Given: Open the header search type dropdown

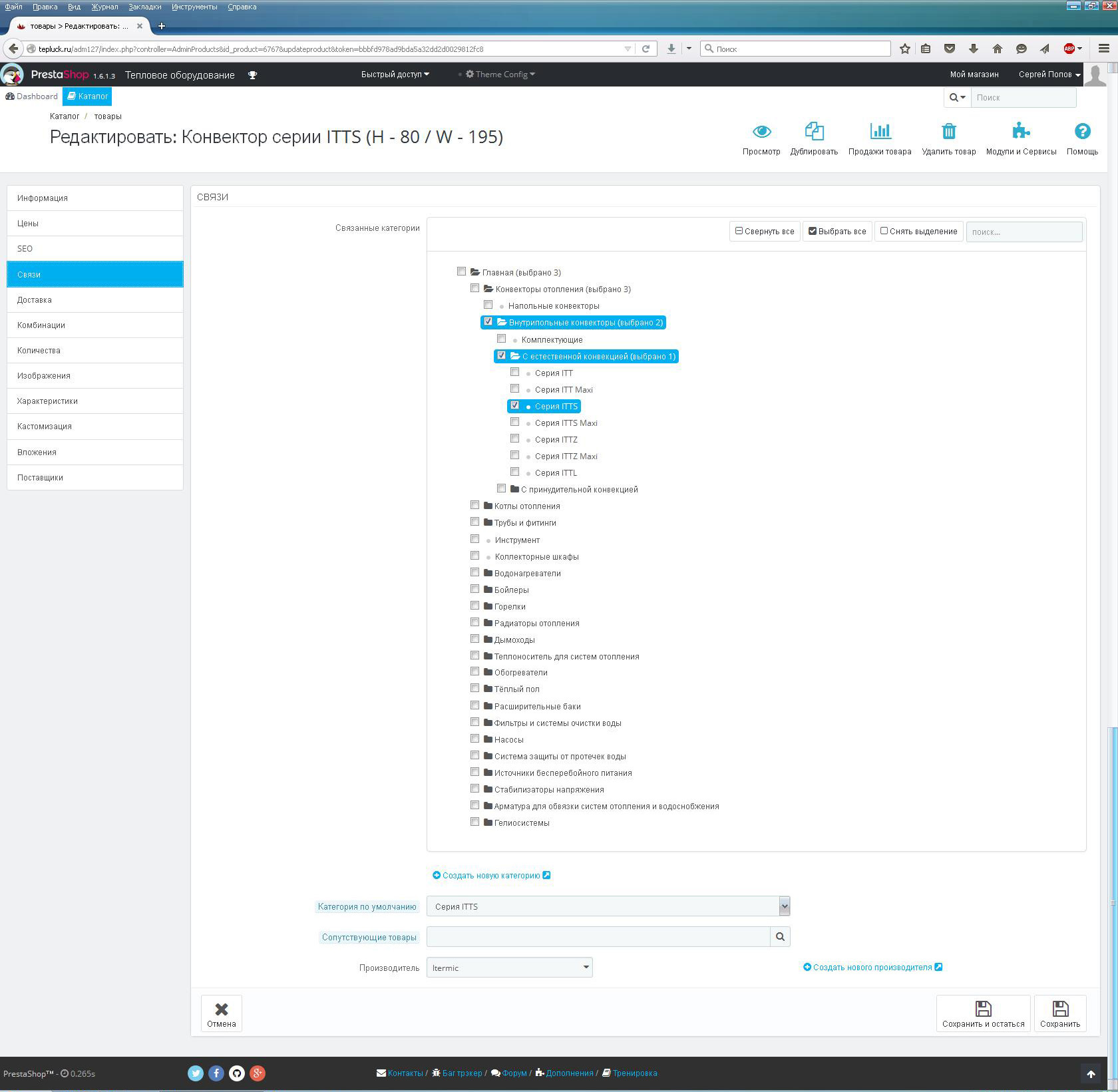Looking at the screenshot, I should click(x=957, y=98).
